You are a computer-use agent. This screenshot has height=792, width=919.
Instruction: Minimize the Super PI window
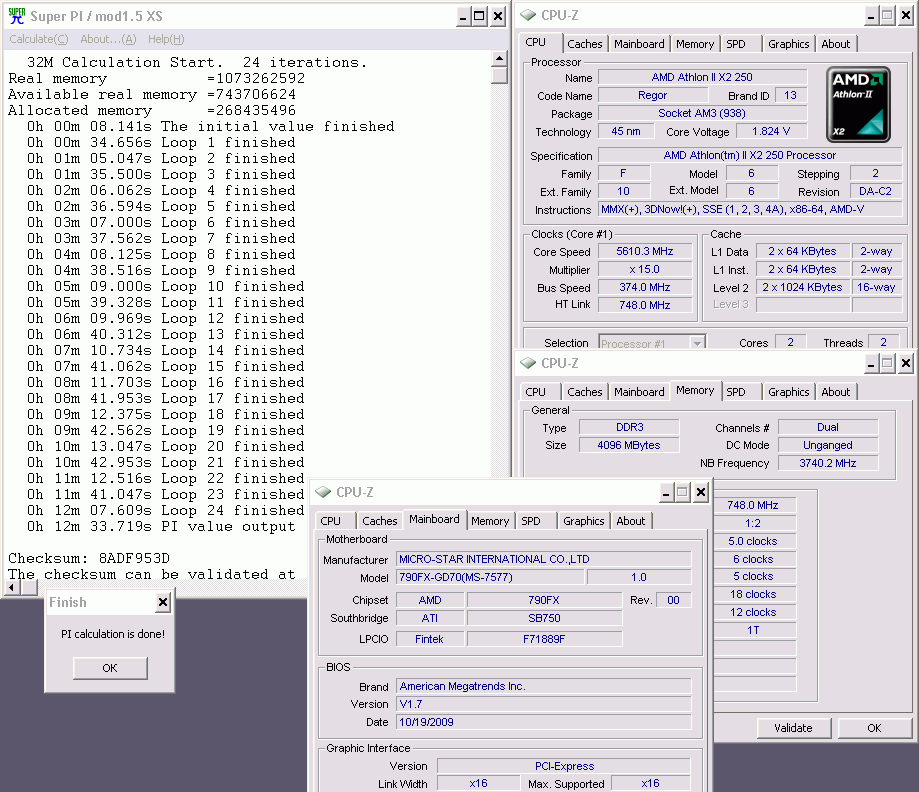coord(463,16)
